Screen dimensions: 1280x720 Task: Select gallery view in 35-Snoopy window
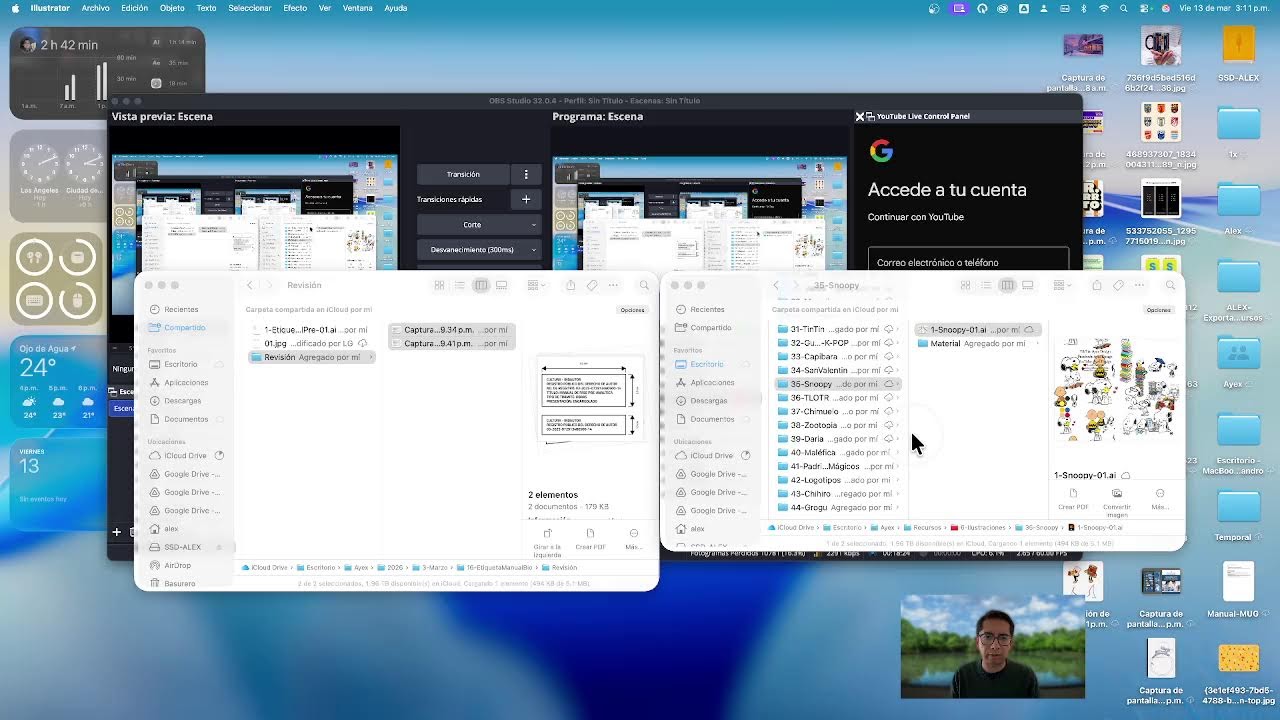pos(1028,285)
